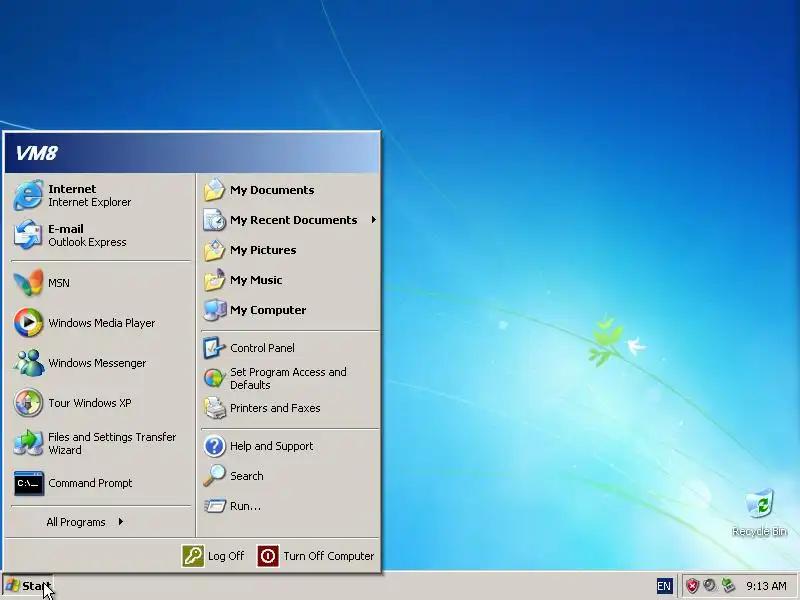Select the Recycle Bin desktop icon
Viewport: 800px width, 600px height.
[759, 504]
